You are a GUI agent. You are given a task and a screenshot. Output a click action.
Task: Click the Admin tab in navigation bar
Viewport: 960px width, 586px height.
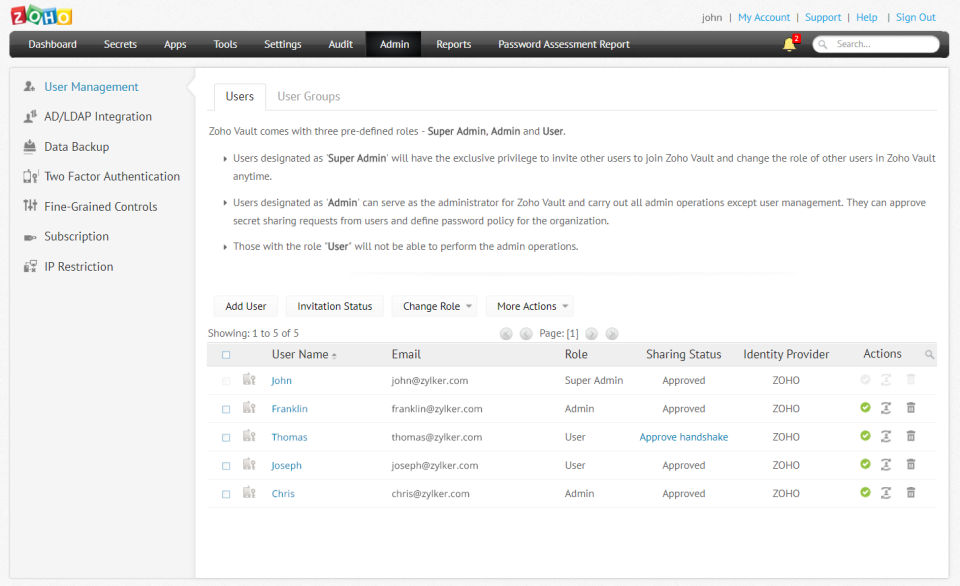[394, 44]
